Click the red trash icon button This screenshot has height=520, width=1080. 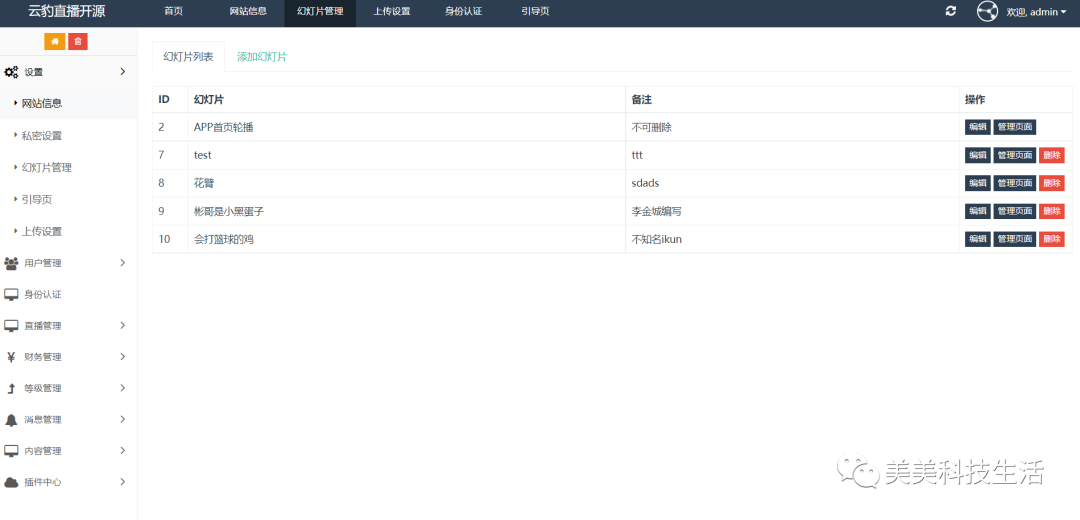point(78,41)
